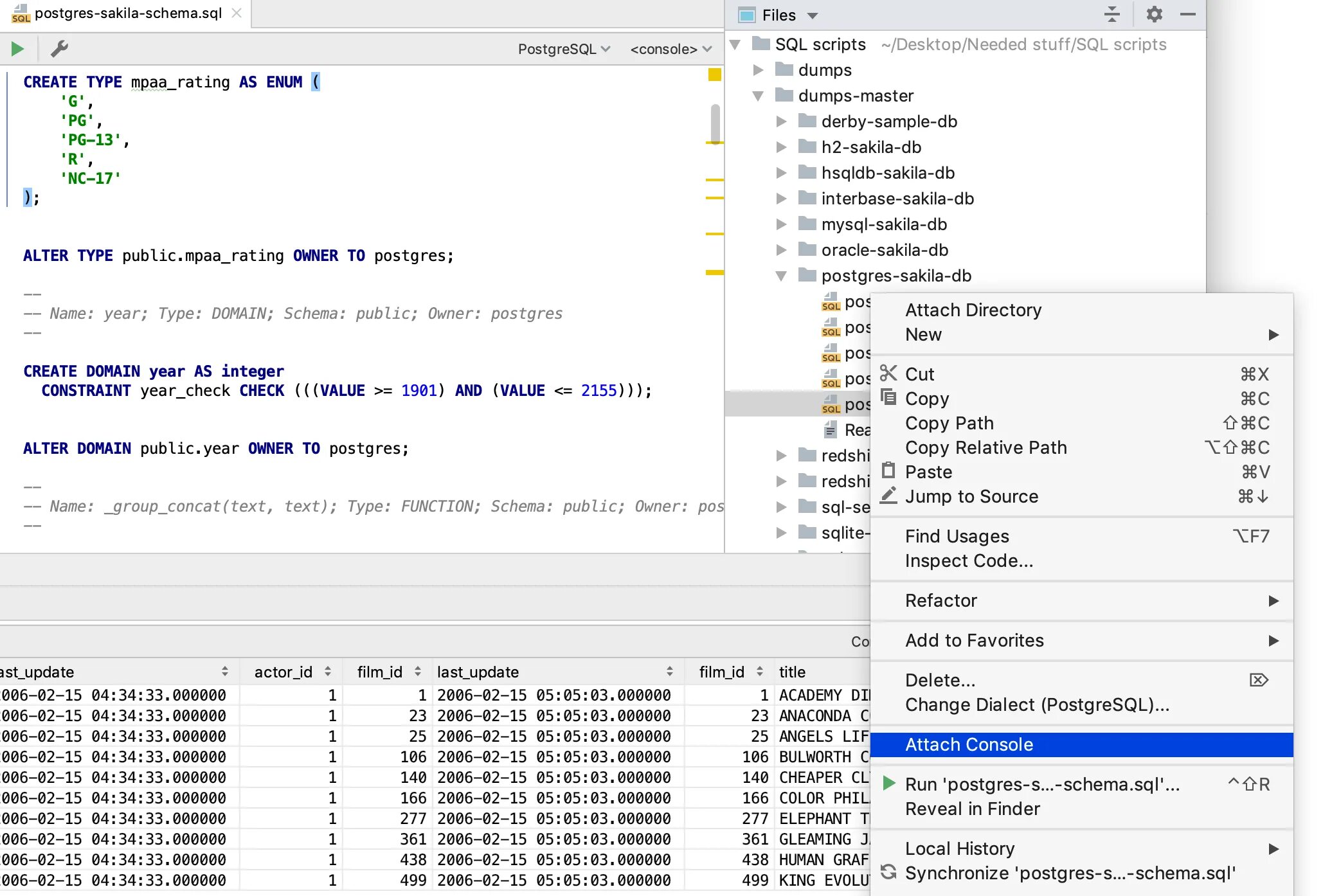Click Change Dialect (PostgreSQL)... option

click(x=1036, y=704)
